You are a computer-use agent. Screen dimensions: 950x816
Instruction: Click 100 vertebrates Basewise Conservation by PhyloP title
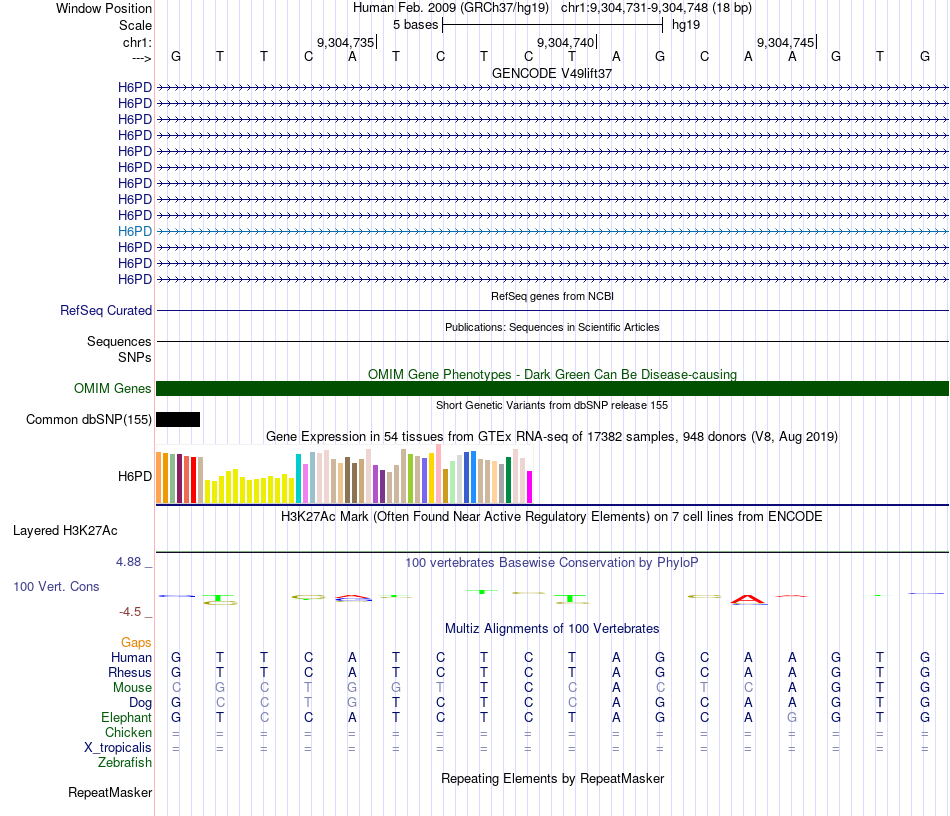tap(552, 563)
